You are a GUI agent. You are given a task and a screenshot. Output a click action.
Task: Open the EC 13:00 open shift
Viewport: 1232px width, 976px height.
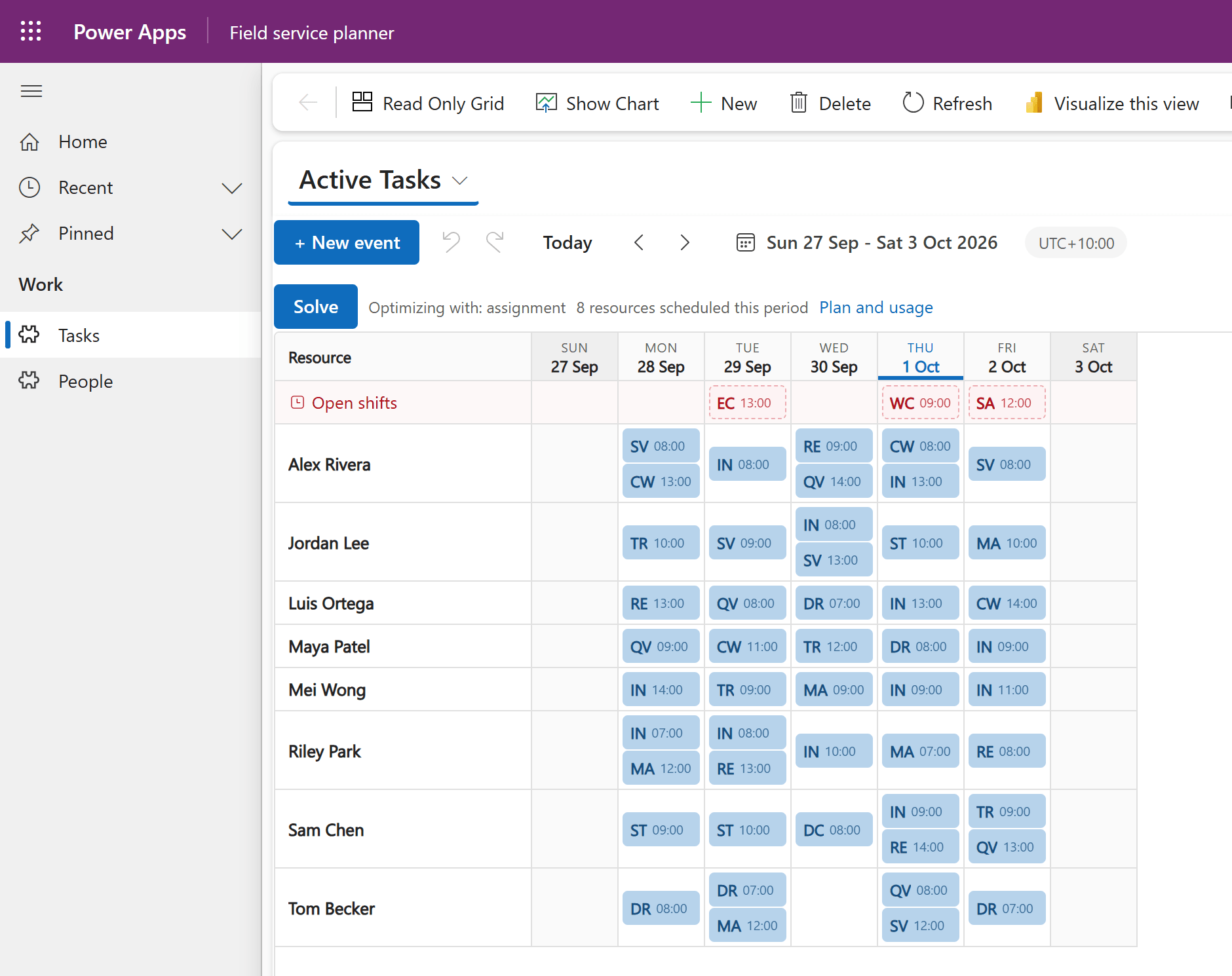tap(747, 403)
